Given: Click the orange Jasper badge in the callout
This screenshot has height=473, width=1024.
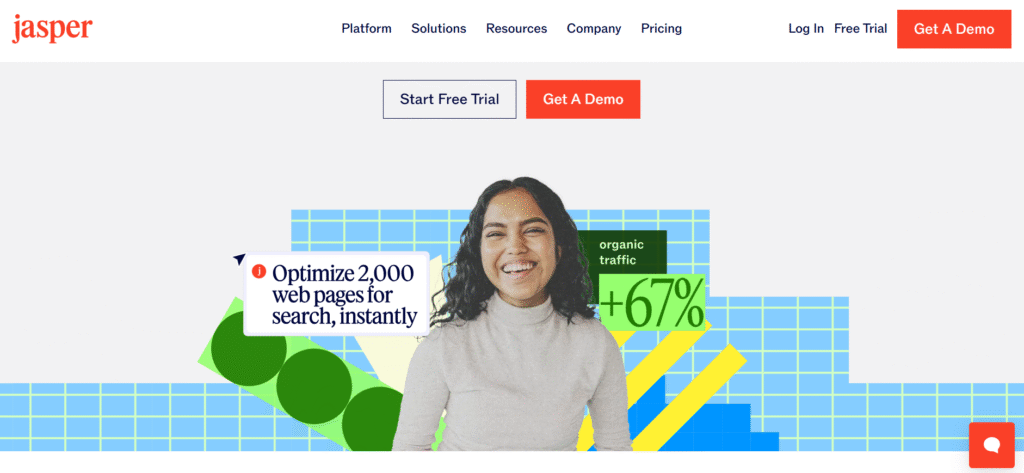Looking at the screenshot, I should (x=259, y=271).
